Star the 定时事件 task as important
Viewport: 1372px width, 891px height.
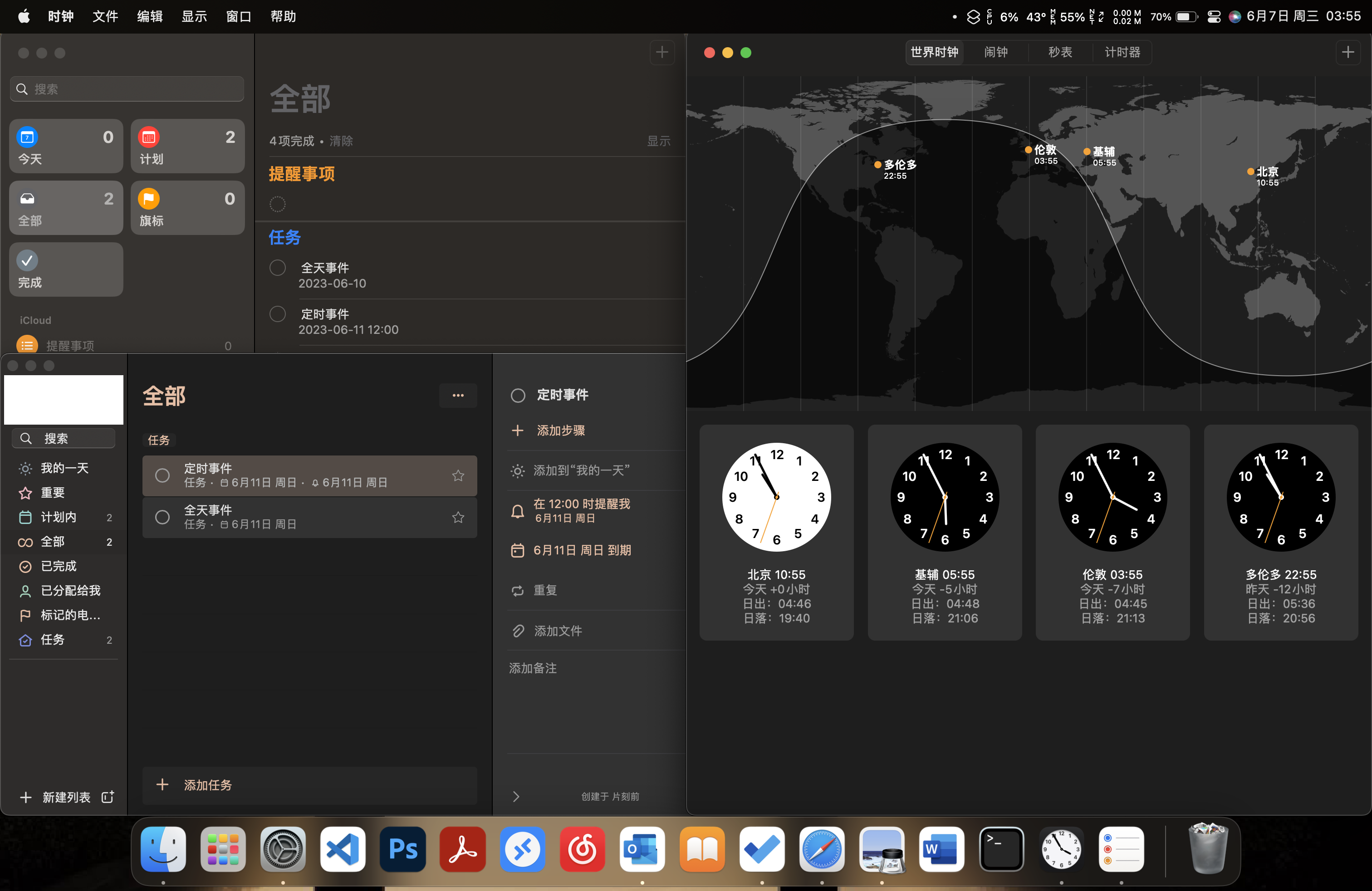(x=458, y=475)
